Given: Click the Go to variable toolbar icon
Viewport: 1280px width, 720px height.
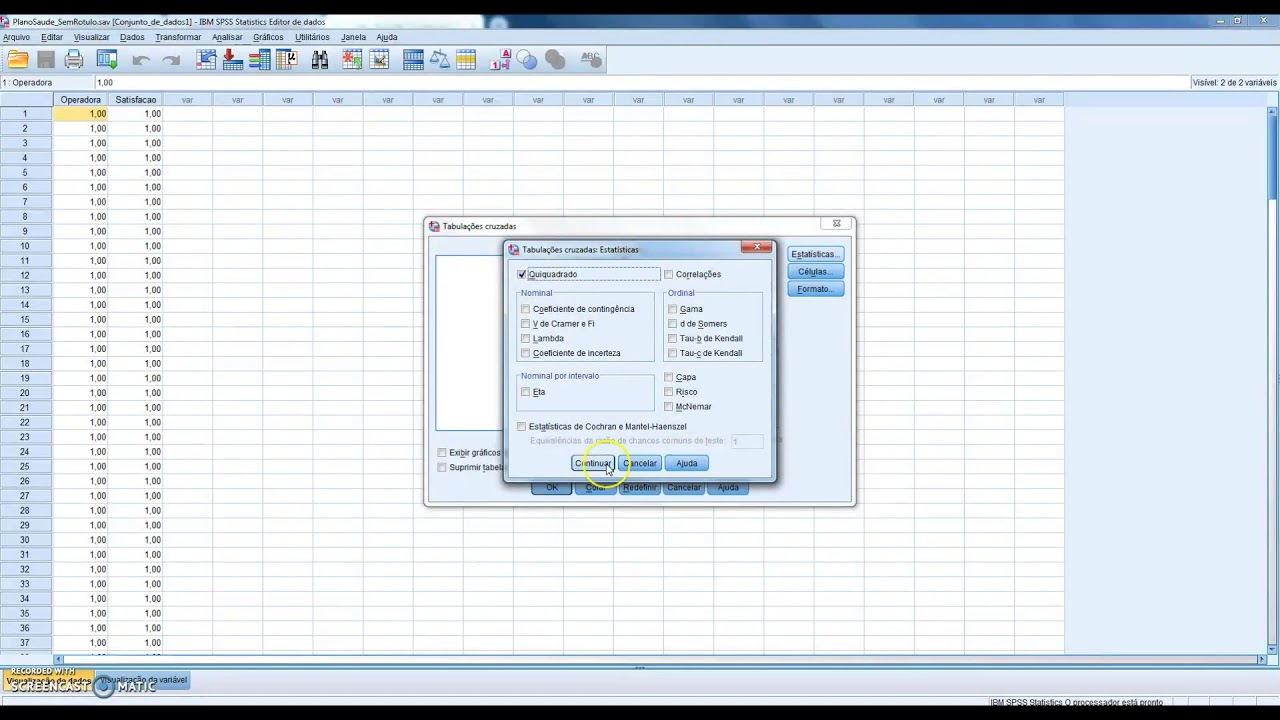Looking at the screenshot, I should pos(233,60).
